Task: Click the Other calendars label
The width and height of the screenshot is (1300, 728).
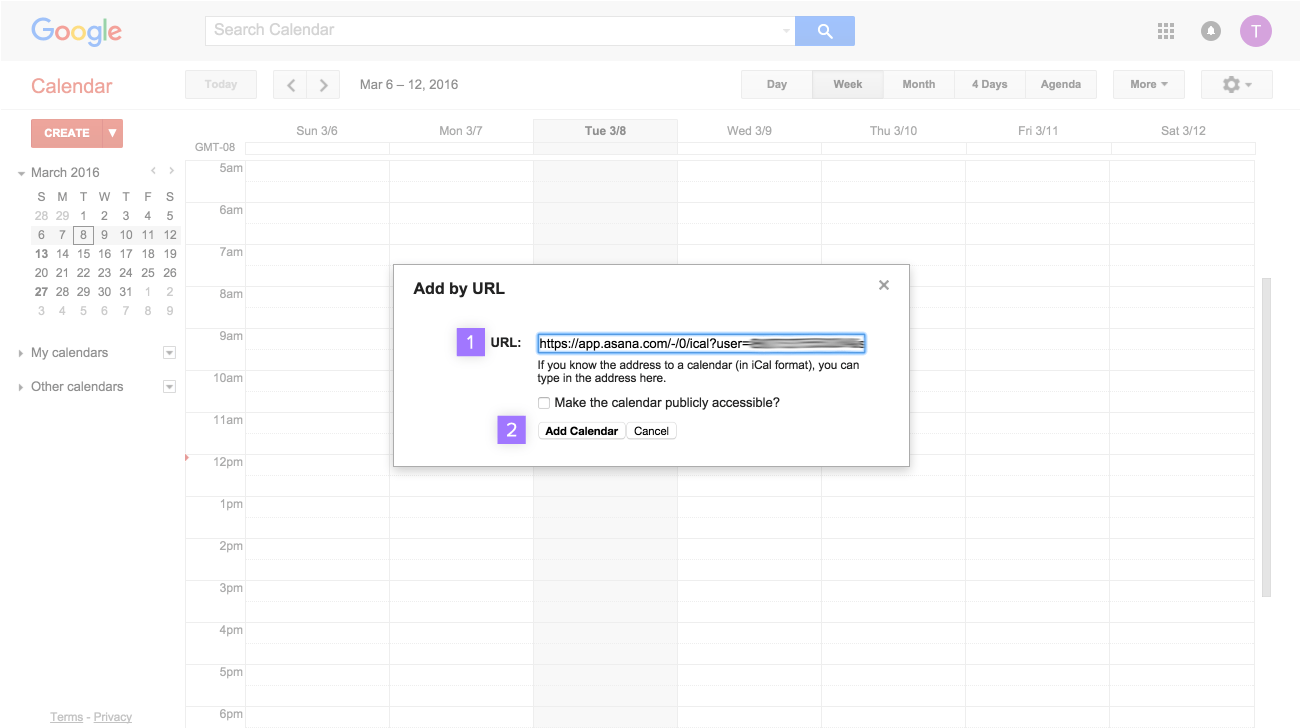Action: click(x=77, y=387)
